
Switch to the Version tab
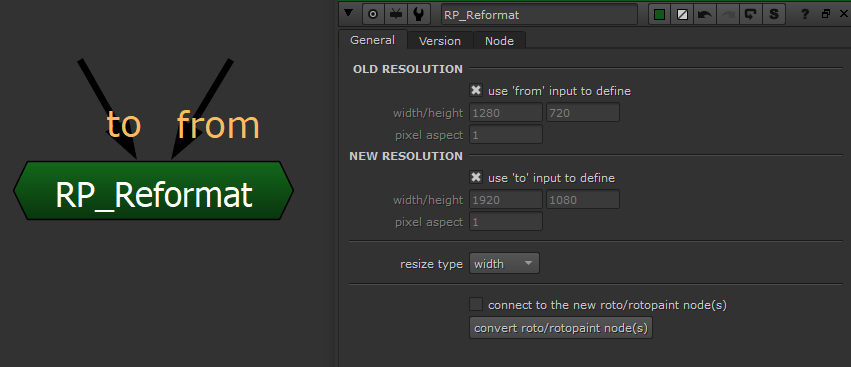[440, 41]
